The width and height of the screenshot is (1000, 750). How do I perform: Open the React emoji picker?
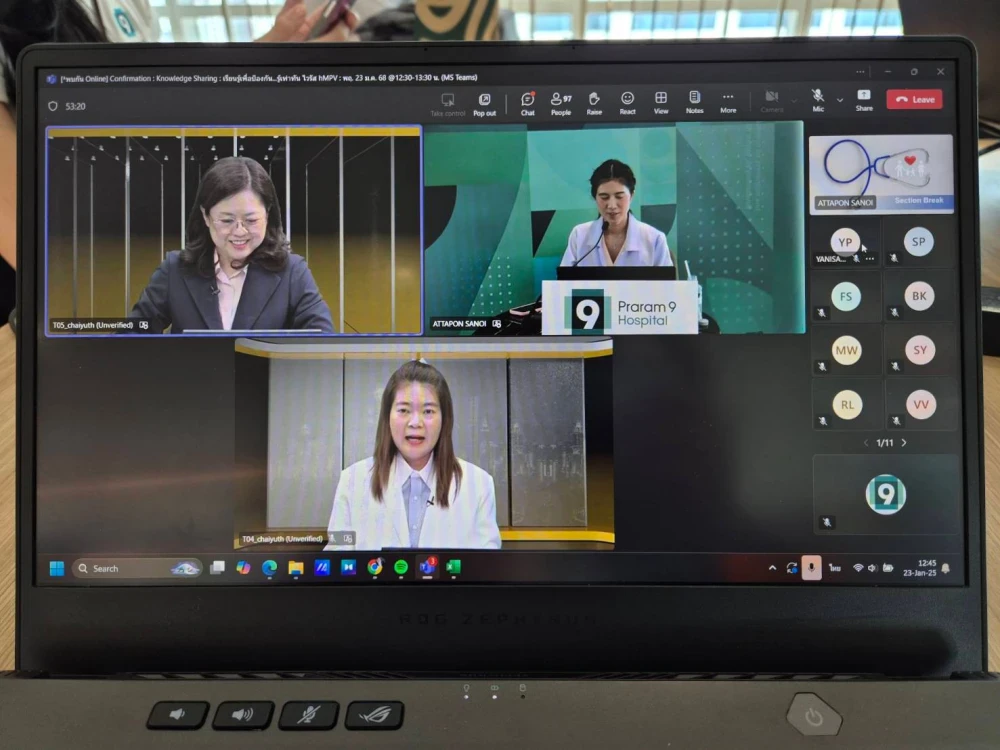[x=627, y=100]
